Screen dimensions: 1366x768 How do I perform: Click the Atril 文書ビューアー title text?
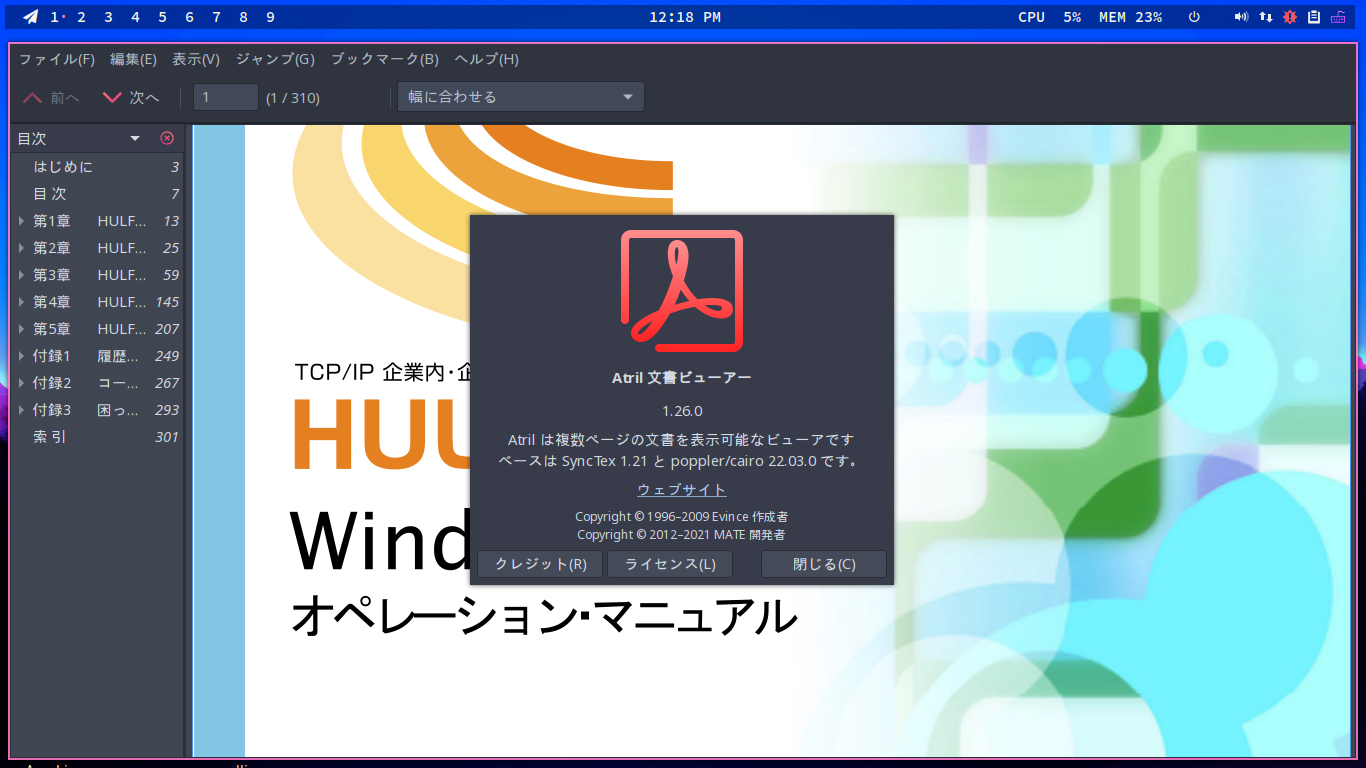682,378
